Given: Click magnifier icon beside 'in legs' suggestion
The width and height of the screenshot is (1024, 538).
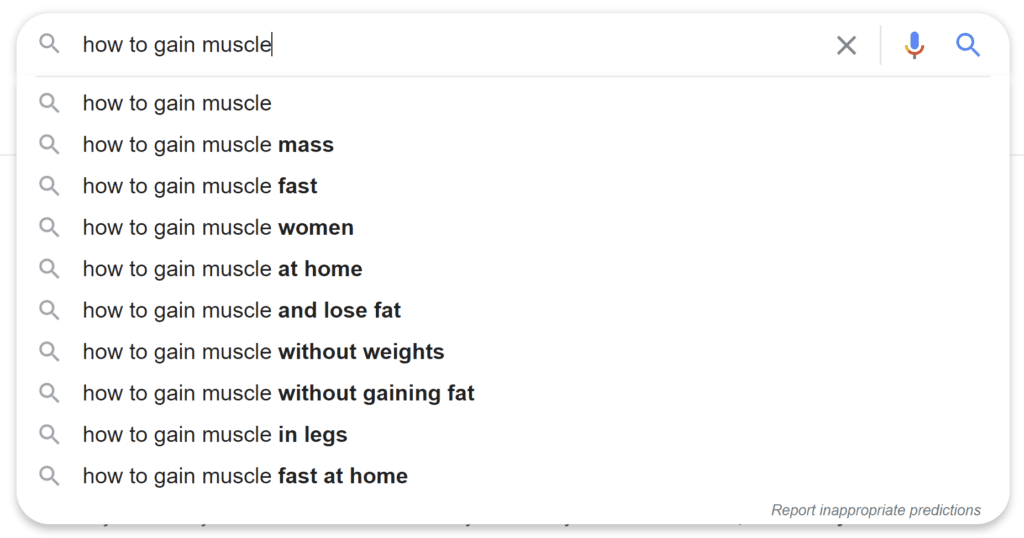Looking at the screenshot, I should pyautogui.click(x=49, y=434).
